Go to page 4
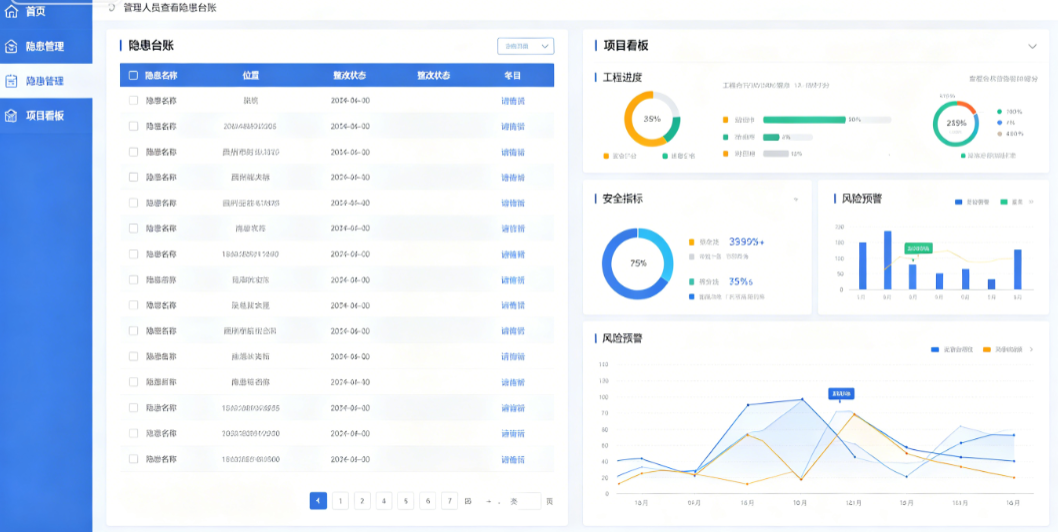1058x532 pixels. coord(384,500)
